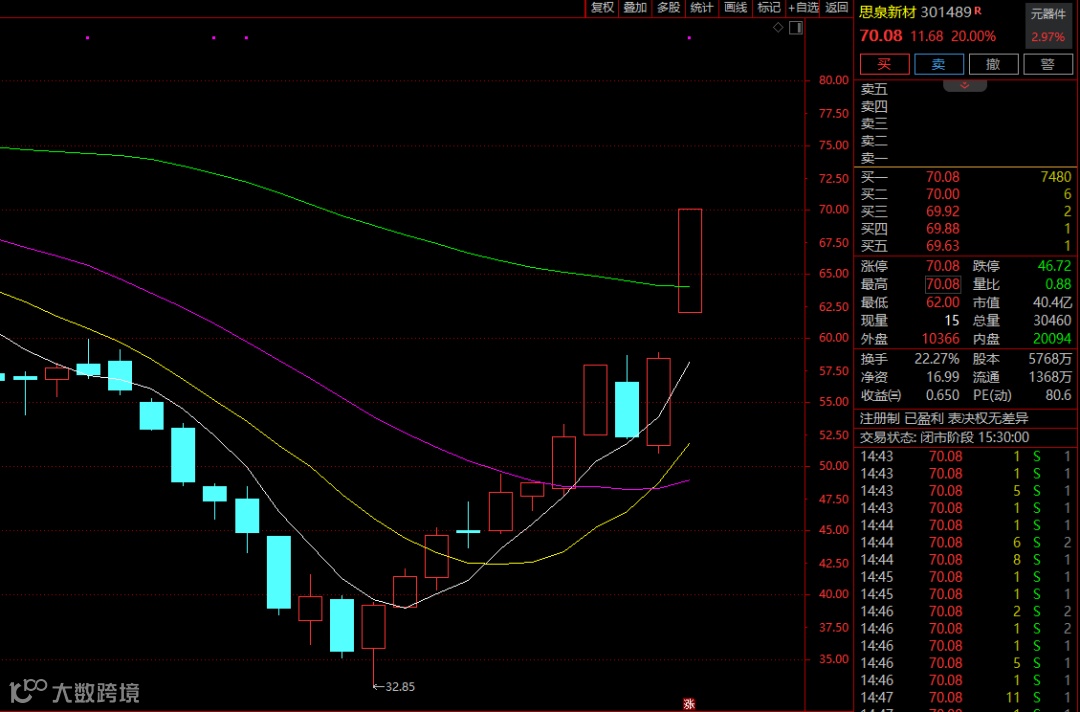The width and height of the screenshot is (1080, 712).
Task: Click the 外盘 value 10366
Action: 941,339
